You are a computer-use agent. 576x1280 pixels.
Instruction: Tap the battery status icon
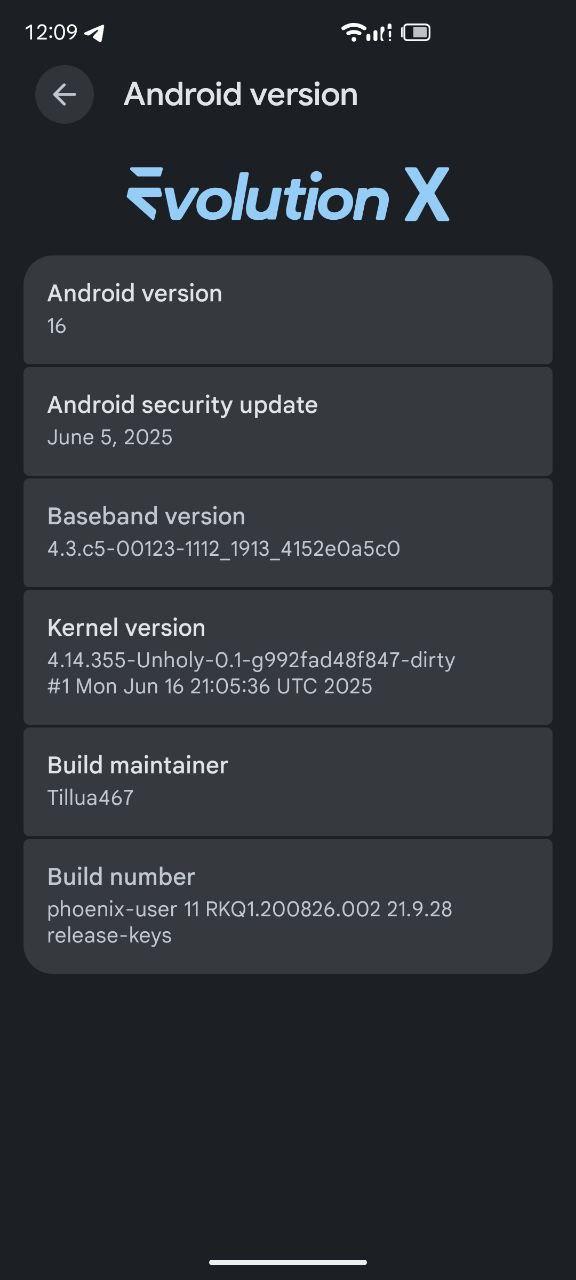[417, 32]
